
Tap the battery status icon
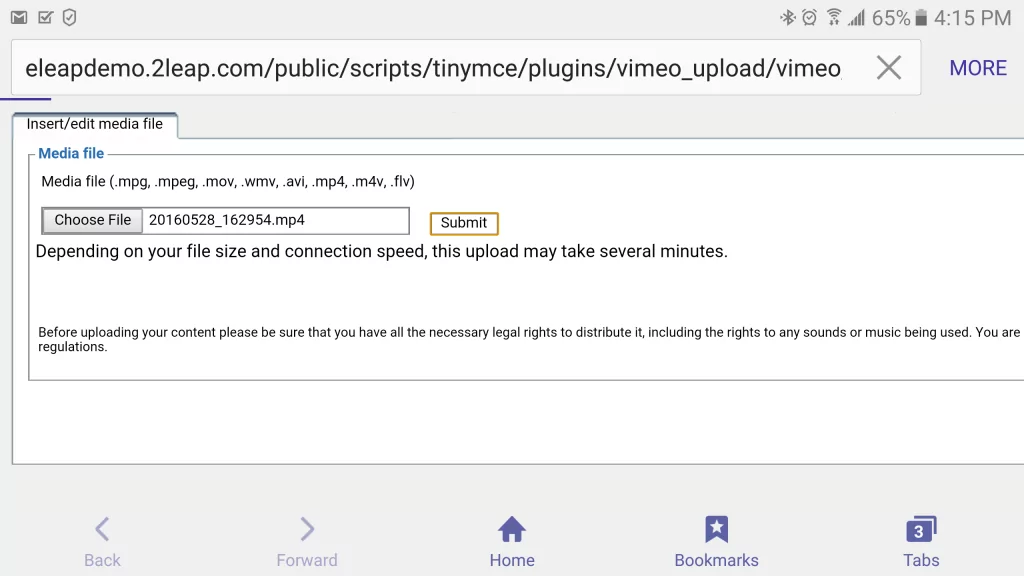coord(921,18)
